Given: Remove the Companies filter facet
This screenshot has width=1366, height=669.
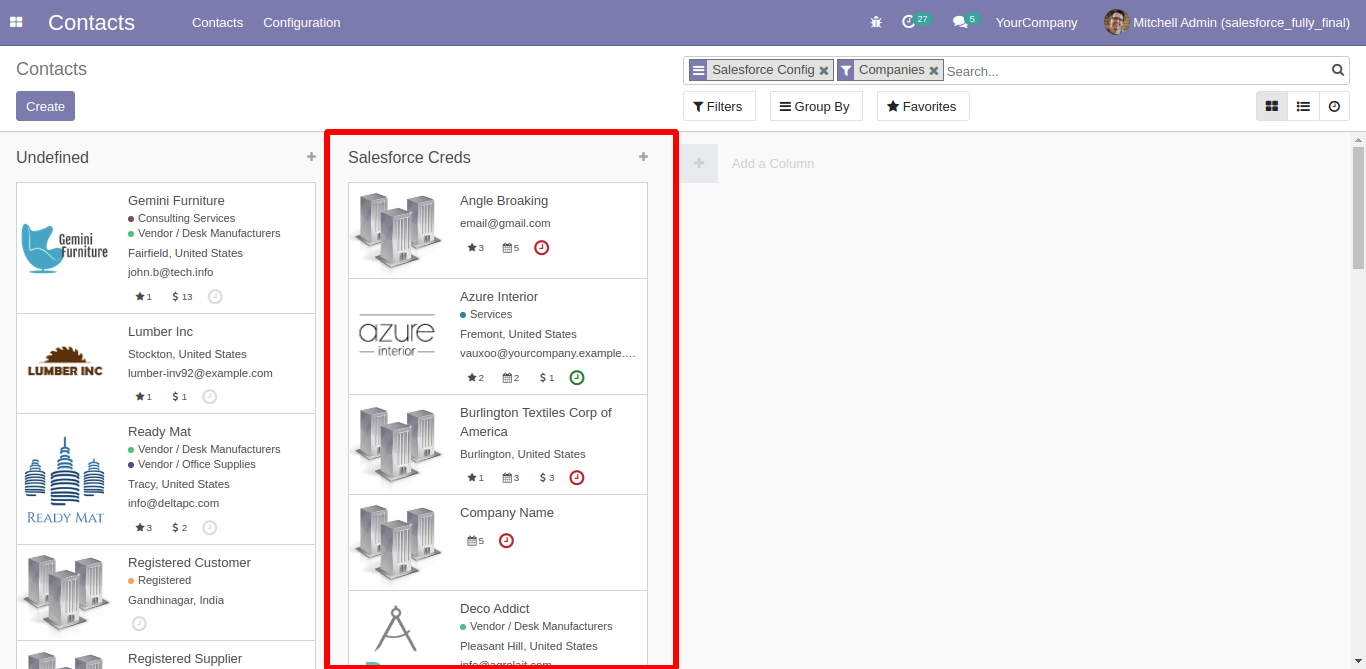Looking at the screenshot, I should (934, 71).
